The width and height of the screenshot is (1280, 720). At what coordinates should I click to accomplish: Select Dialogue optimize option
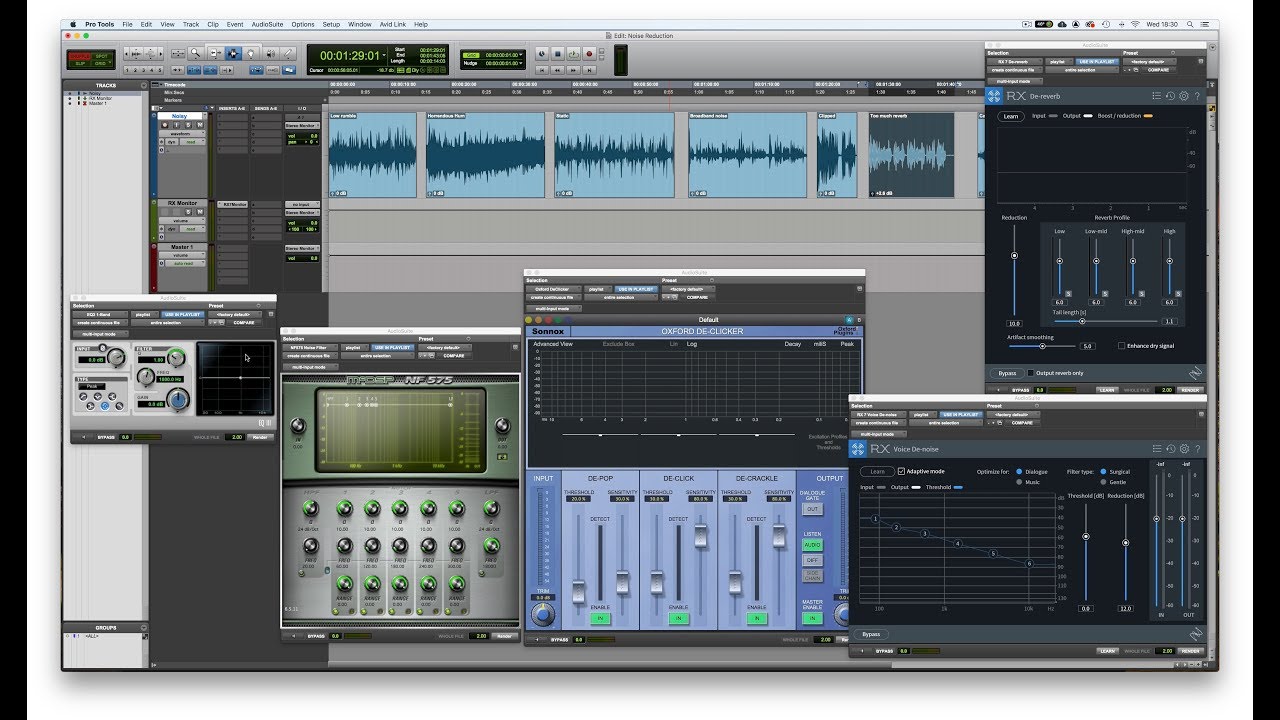[1019, 471]
